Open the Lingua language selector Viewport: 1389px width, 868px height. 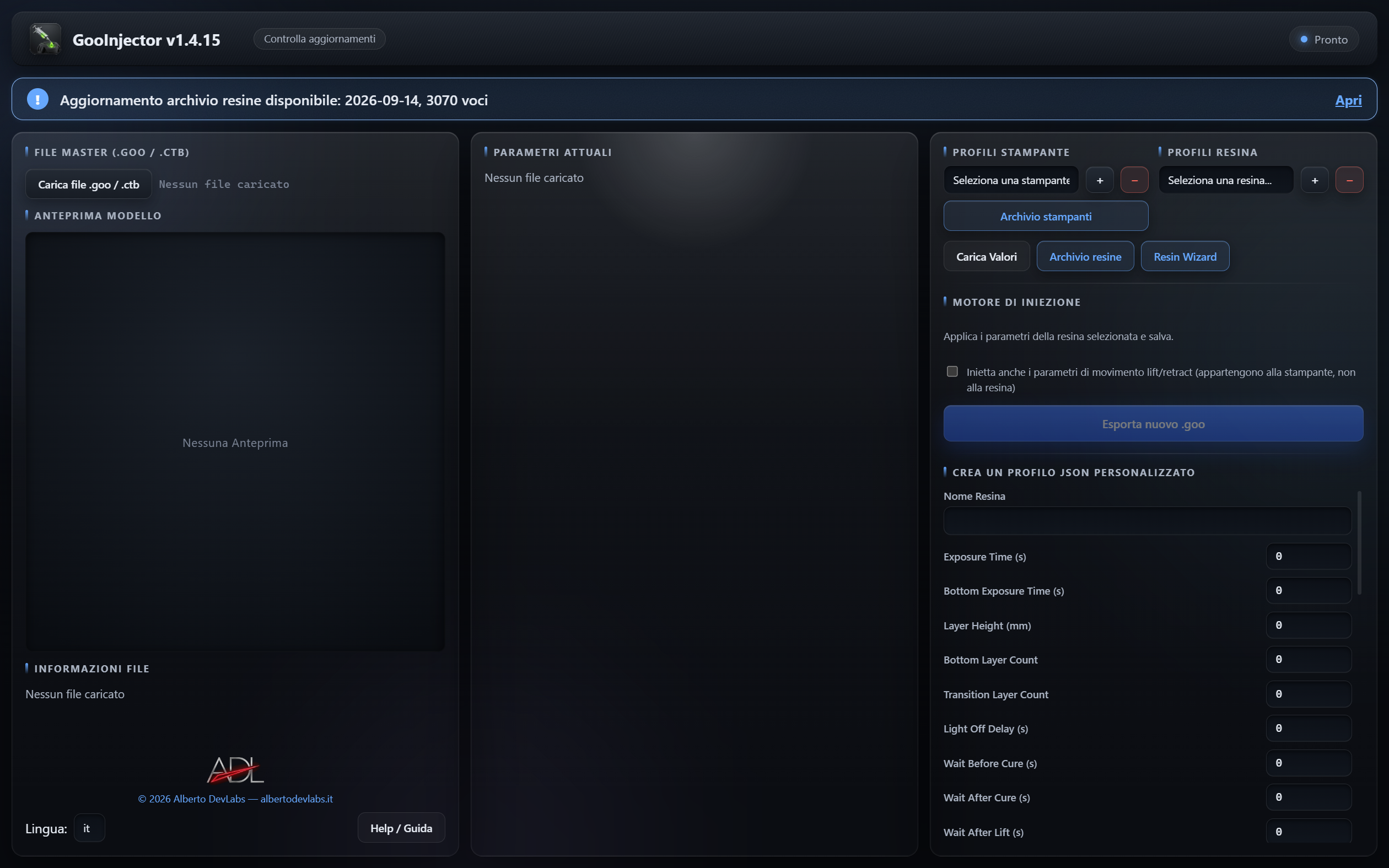point(89,828)
